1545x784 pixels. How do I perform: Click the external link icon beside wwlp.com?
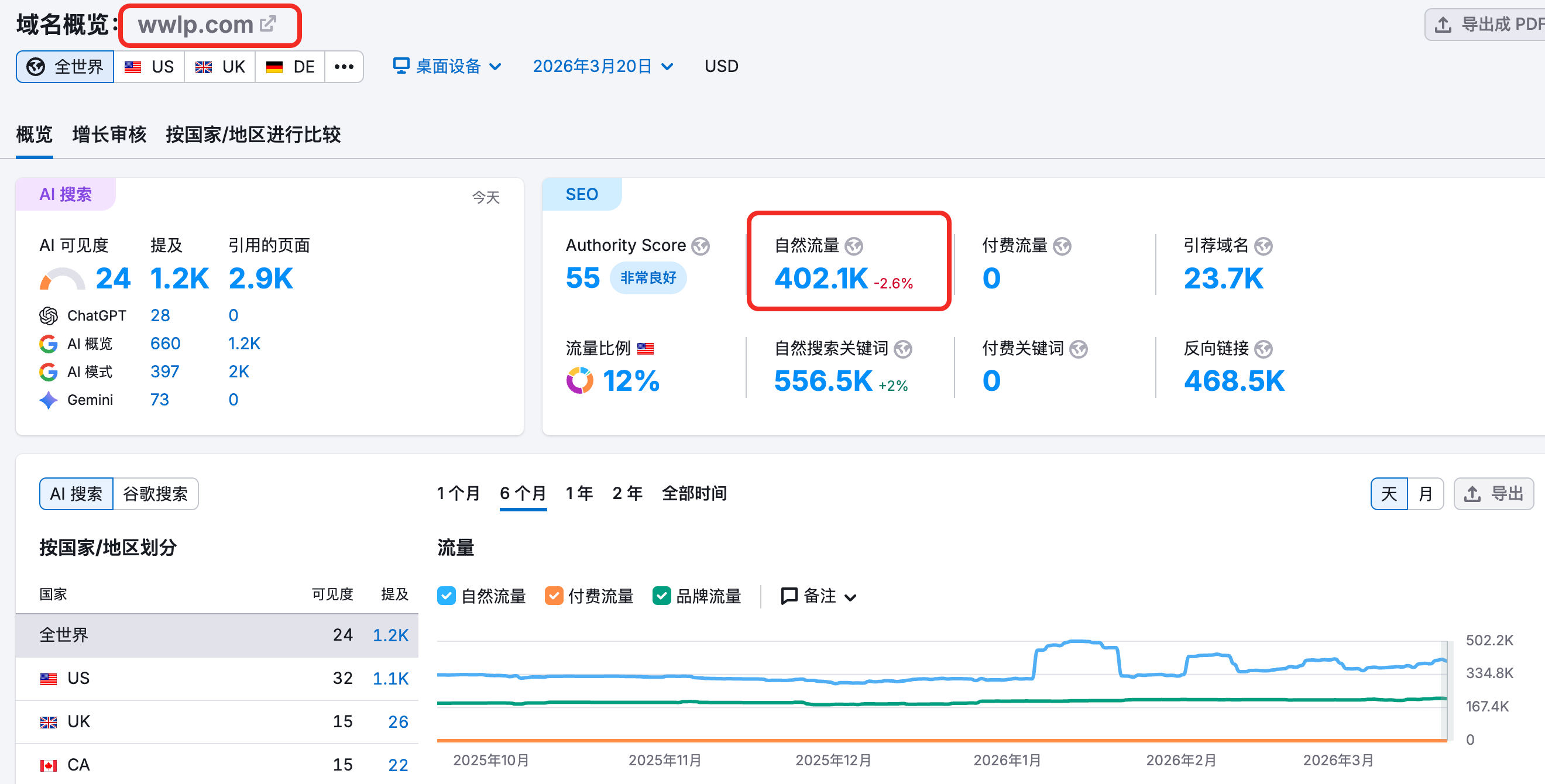click(x=268, y=24)
